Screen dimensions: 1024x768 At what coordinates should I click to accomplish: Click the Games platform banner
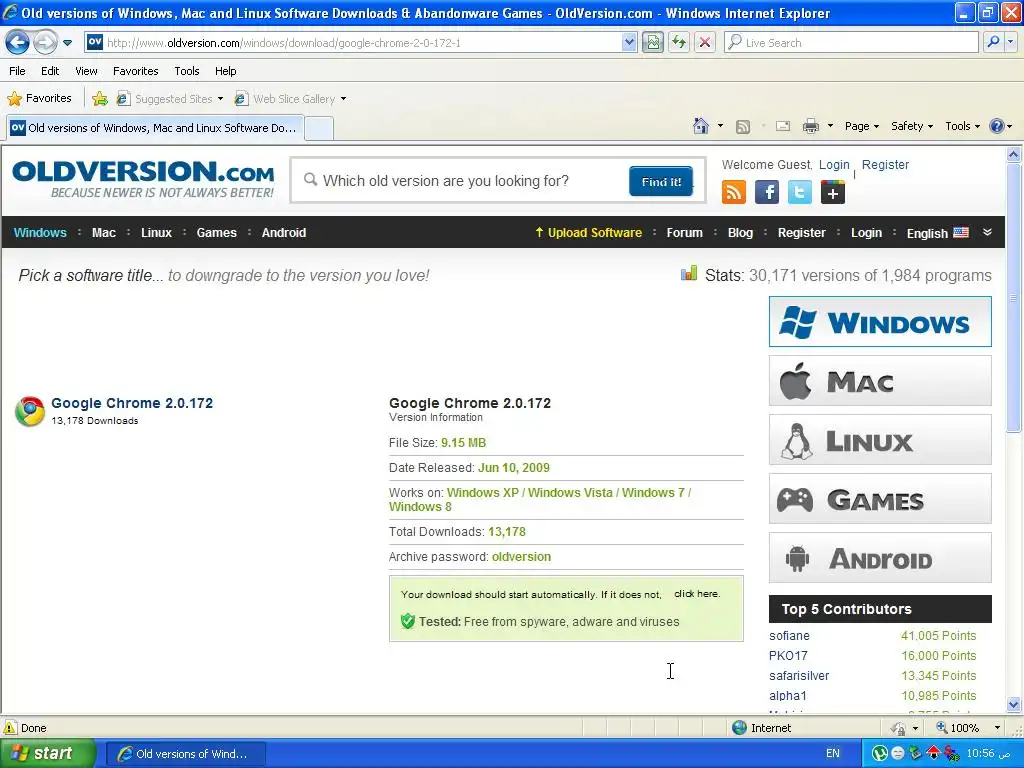click(x=880, y=499)
